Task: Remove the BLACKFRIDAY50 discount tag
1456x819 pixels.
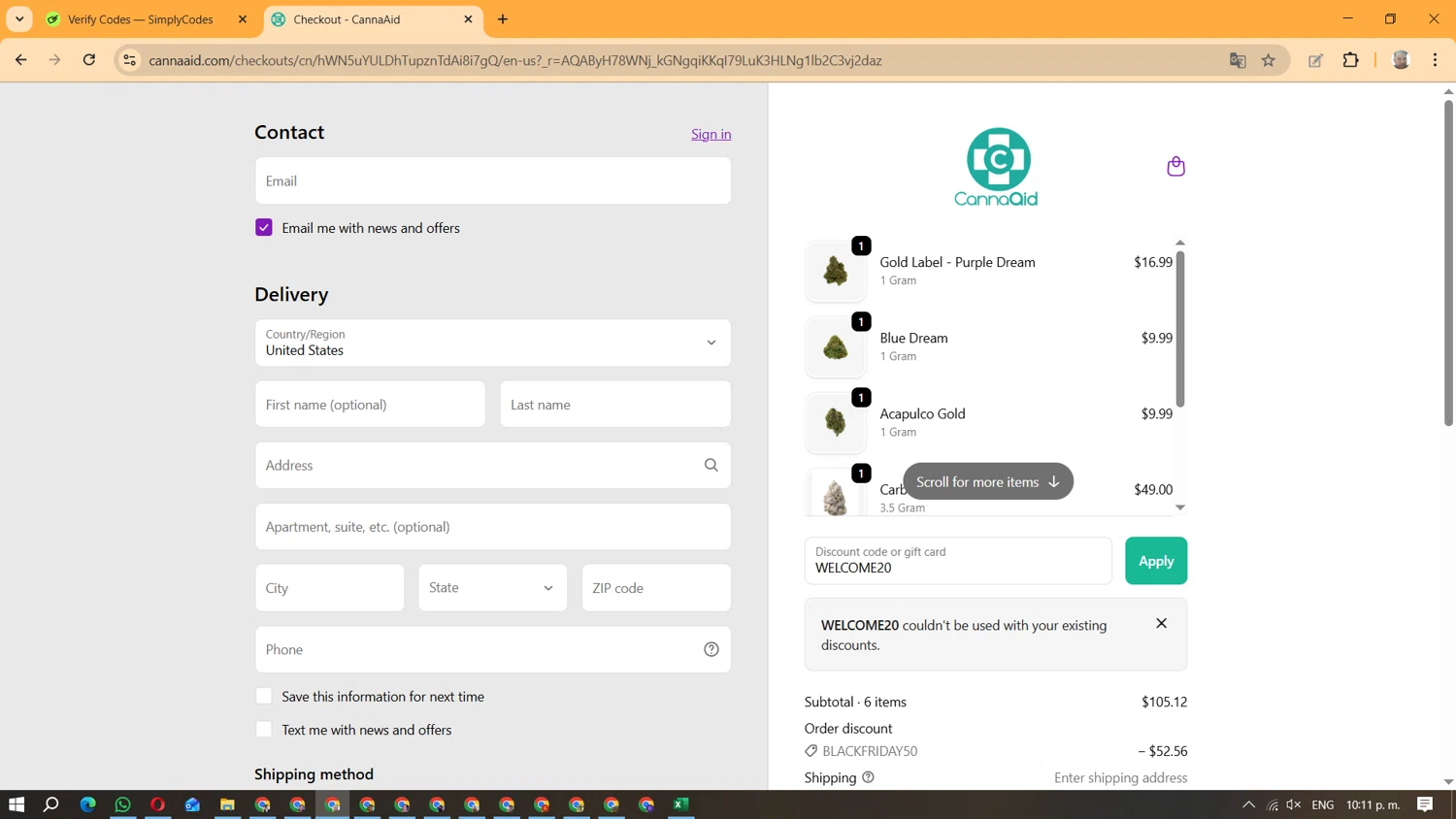Action: coord(860,751)
